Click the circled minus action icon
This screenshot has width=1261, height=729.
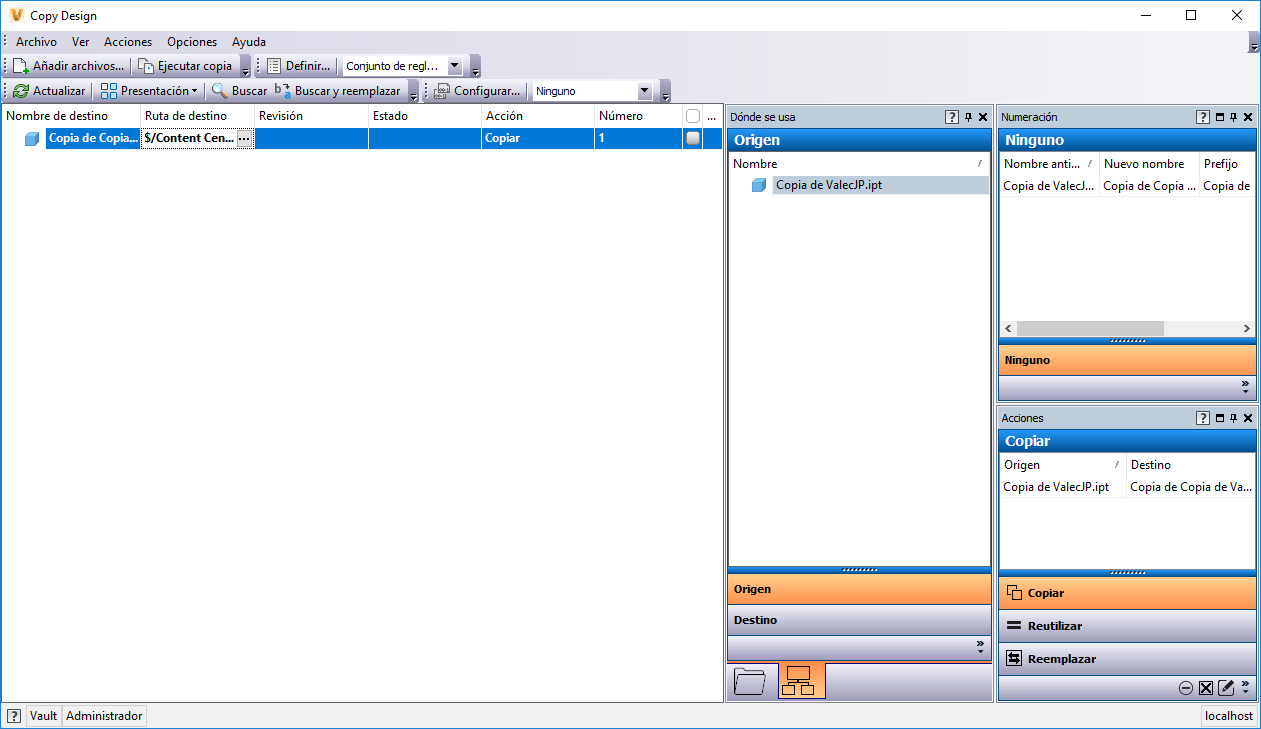1186,688
